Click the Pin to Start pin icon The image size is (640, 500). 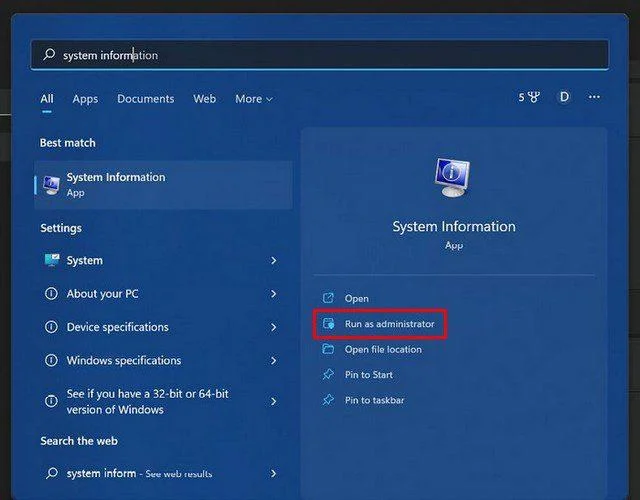(328, 374)
